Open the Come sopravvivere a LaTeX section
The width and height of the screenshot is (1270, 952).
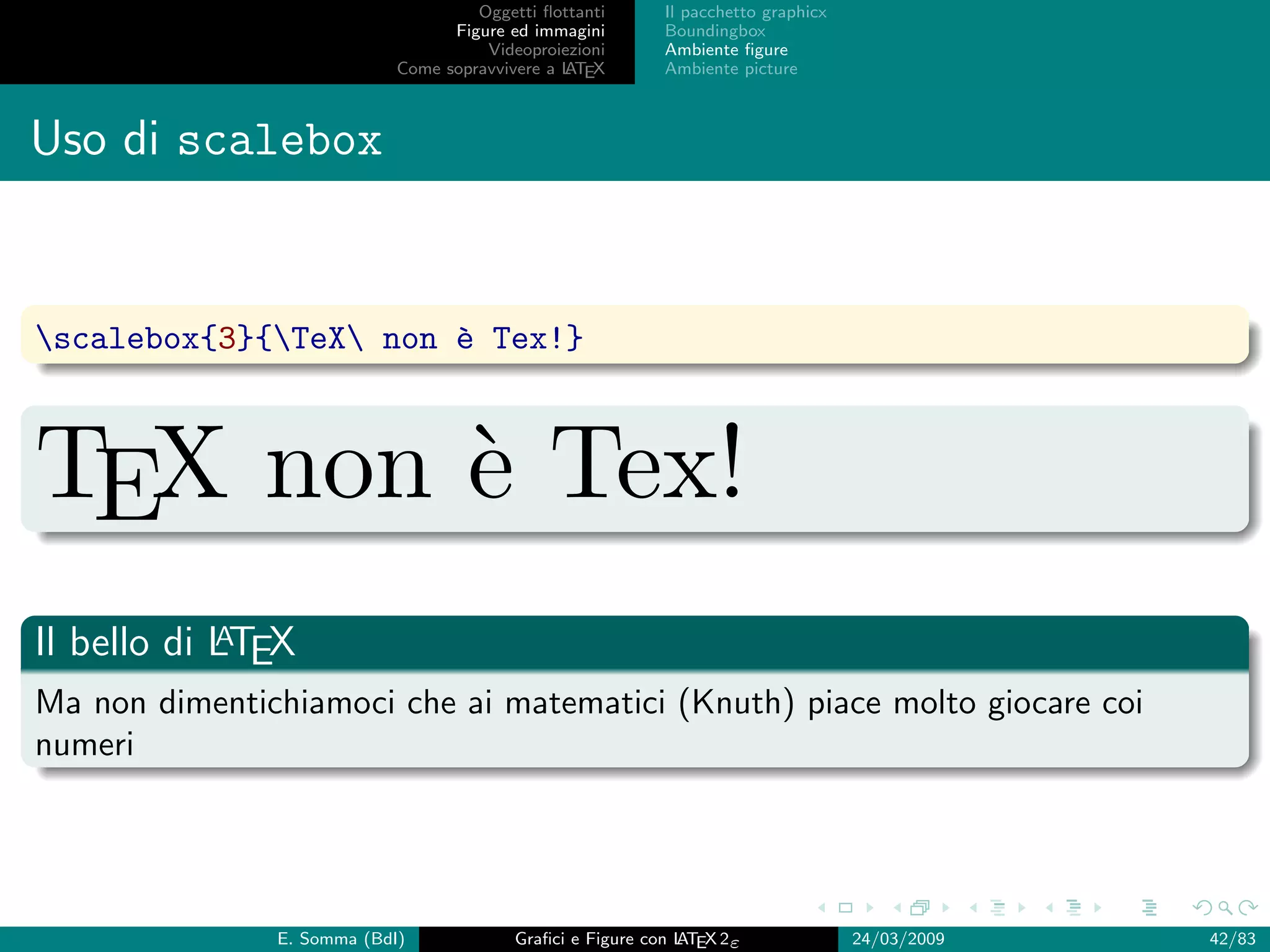(x=500, y=69)
